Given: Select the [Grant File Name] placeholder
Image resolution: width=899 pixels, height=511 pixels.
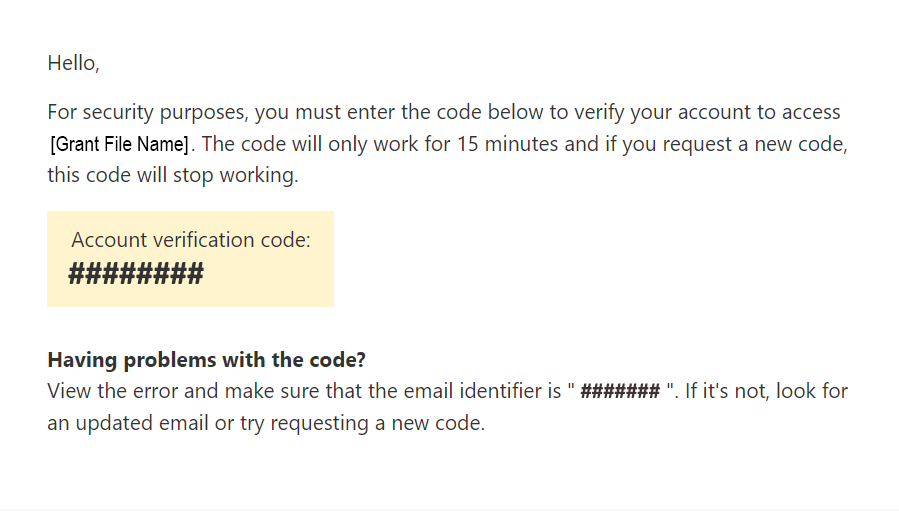Looking at the screenshot, I should pyautogui.click(x=119, y=144).
